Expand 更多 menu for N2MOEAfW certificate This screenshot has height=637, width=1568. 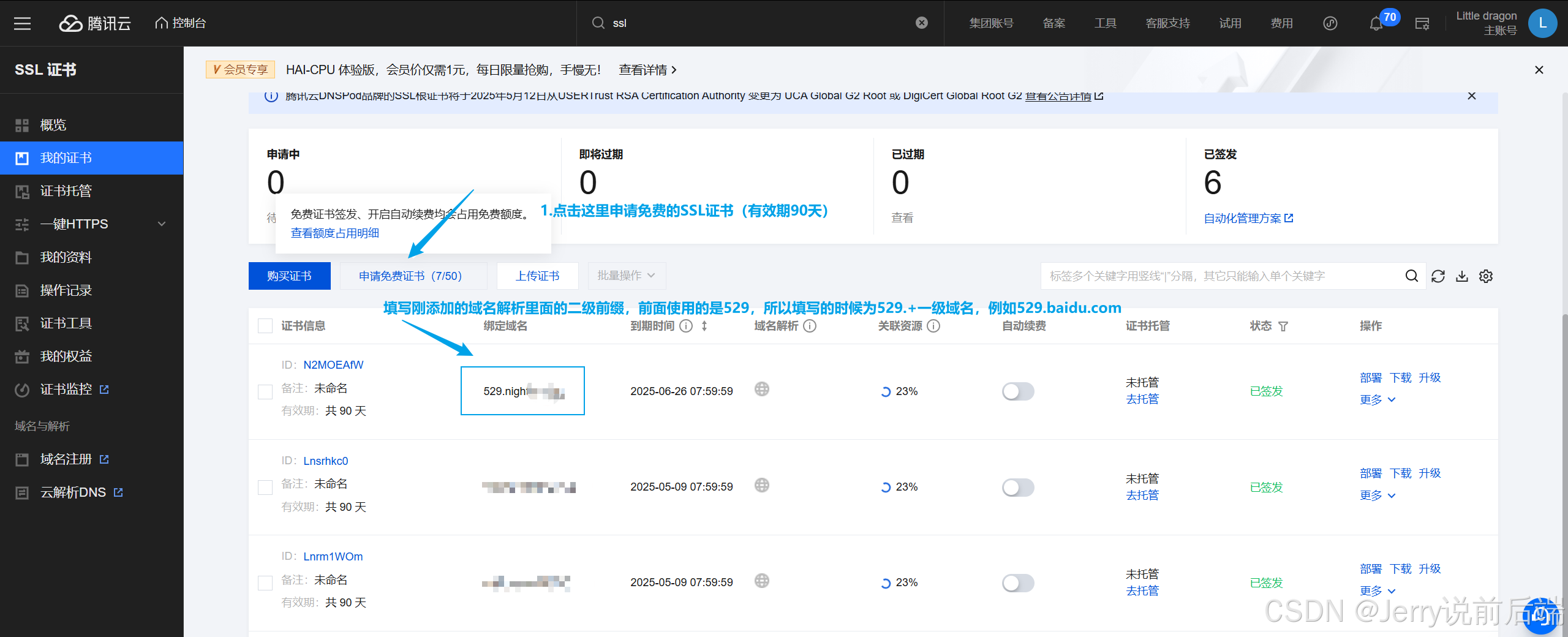click(1377, 399)
